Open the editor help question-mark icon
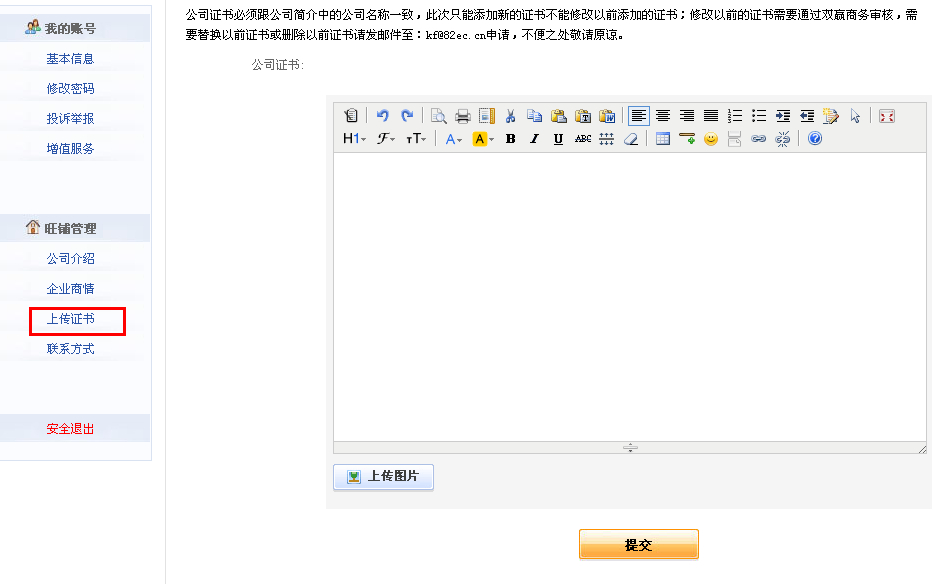This screenshot has width=937, height=584. [x=815, y=139]
